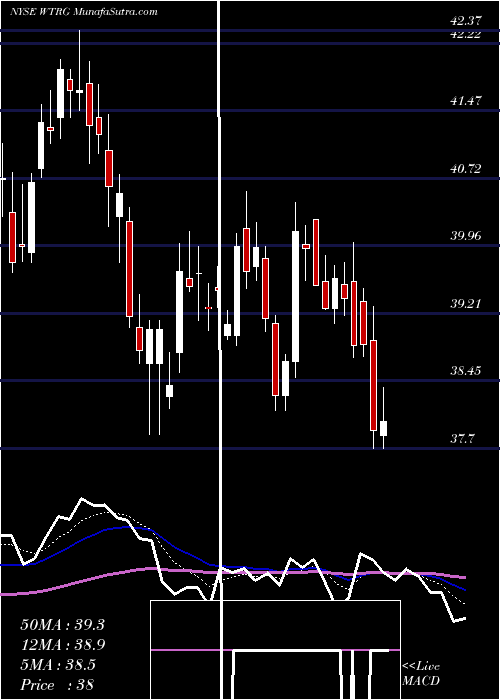Screen dimensions: 500x700
Task: Click the 'NYSE WTRG MunafaSutra.com' title text
Action: tap(83, 12)
